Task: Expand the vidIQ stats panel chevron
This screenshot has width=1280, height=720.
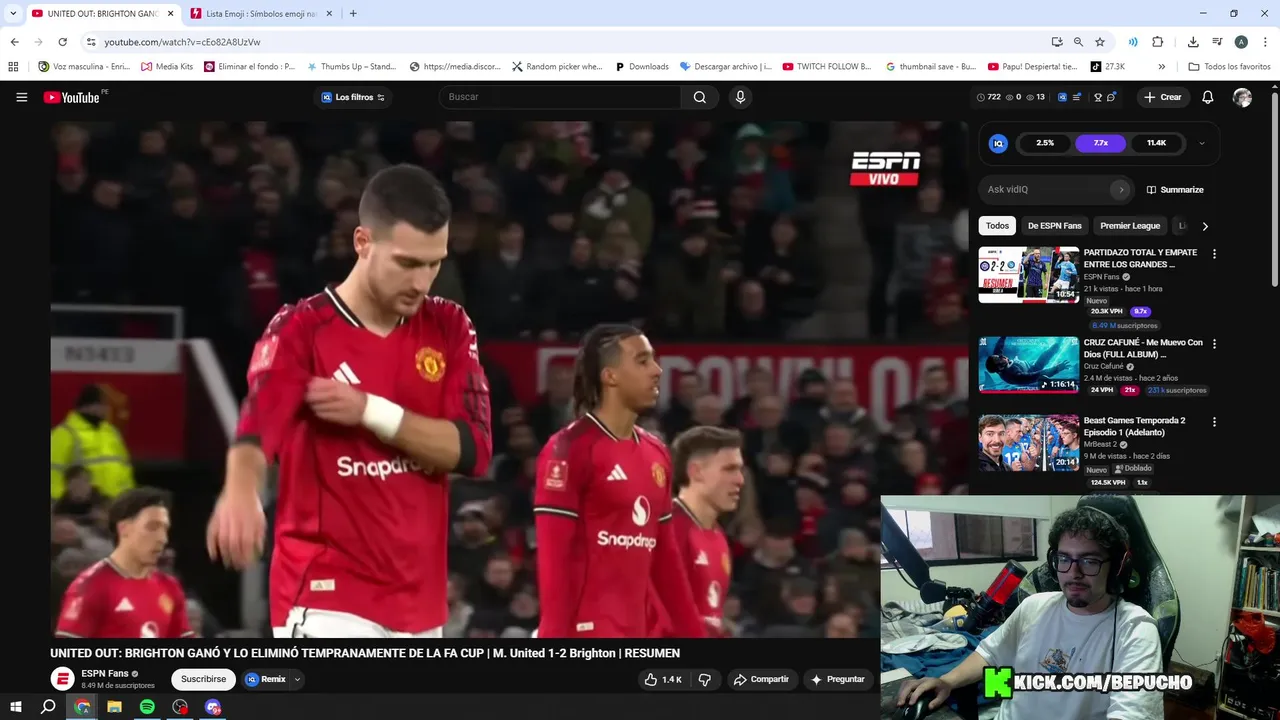Action: point(1202,143)
